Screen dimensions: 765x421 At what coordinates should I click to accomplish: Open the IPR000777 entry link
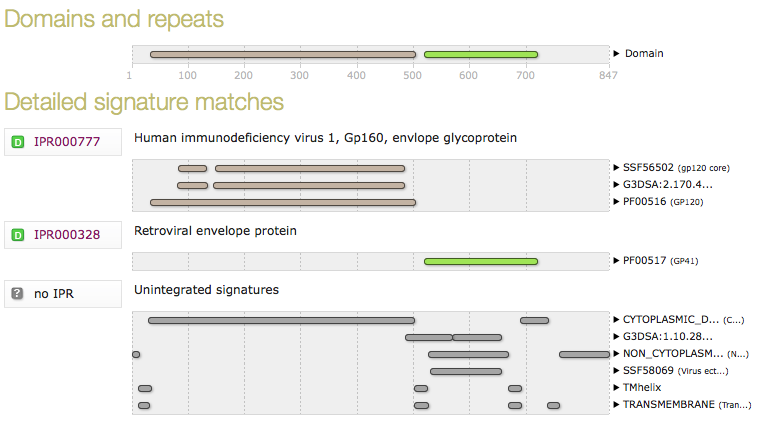pyautogui.click(x=67, y=142)
